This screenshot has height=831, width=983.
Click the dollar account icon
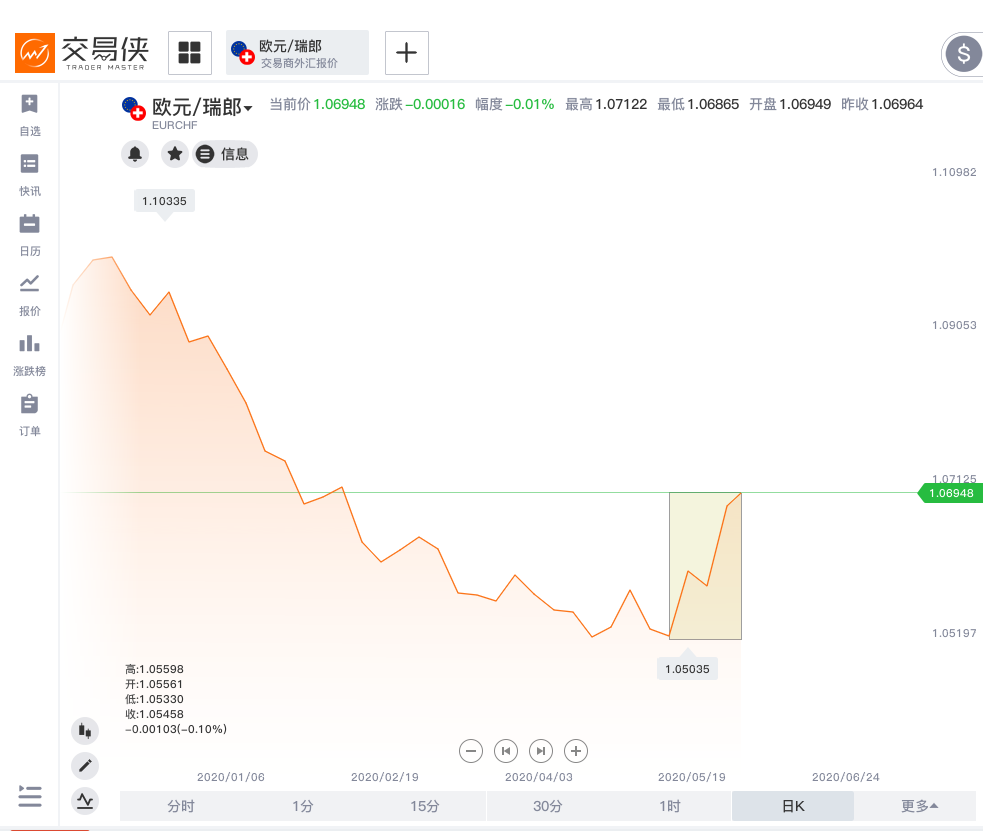[x=963, y=53]
